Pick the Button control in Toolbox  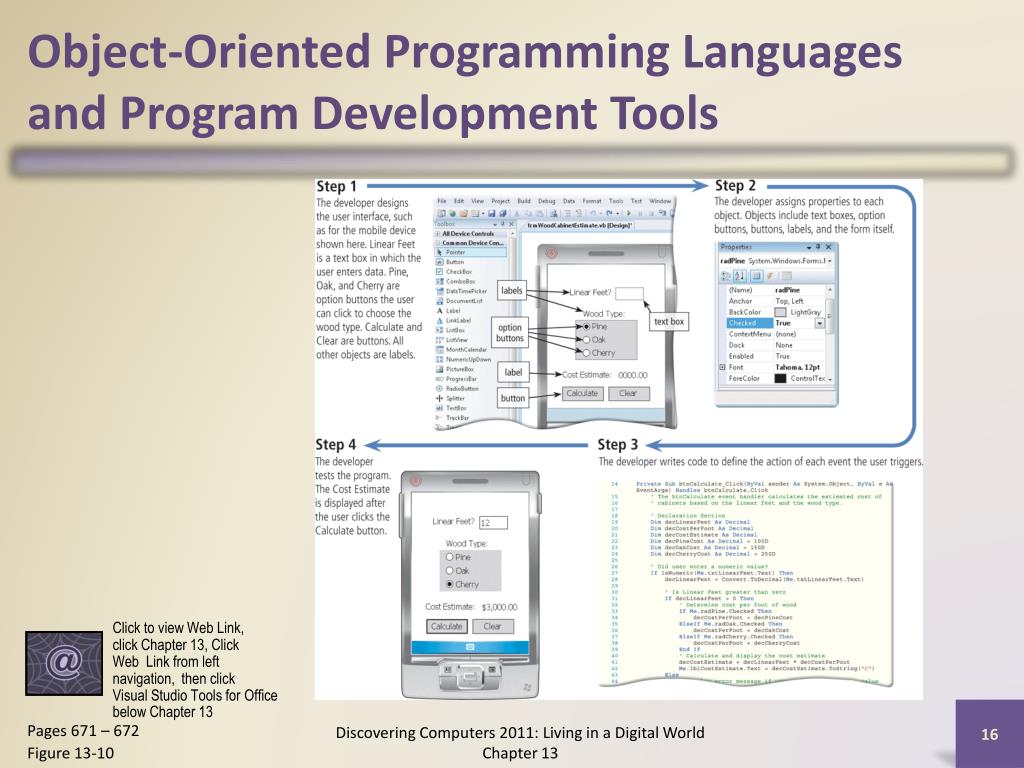point(449,262)
